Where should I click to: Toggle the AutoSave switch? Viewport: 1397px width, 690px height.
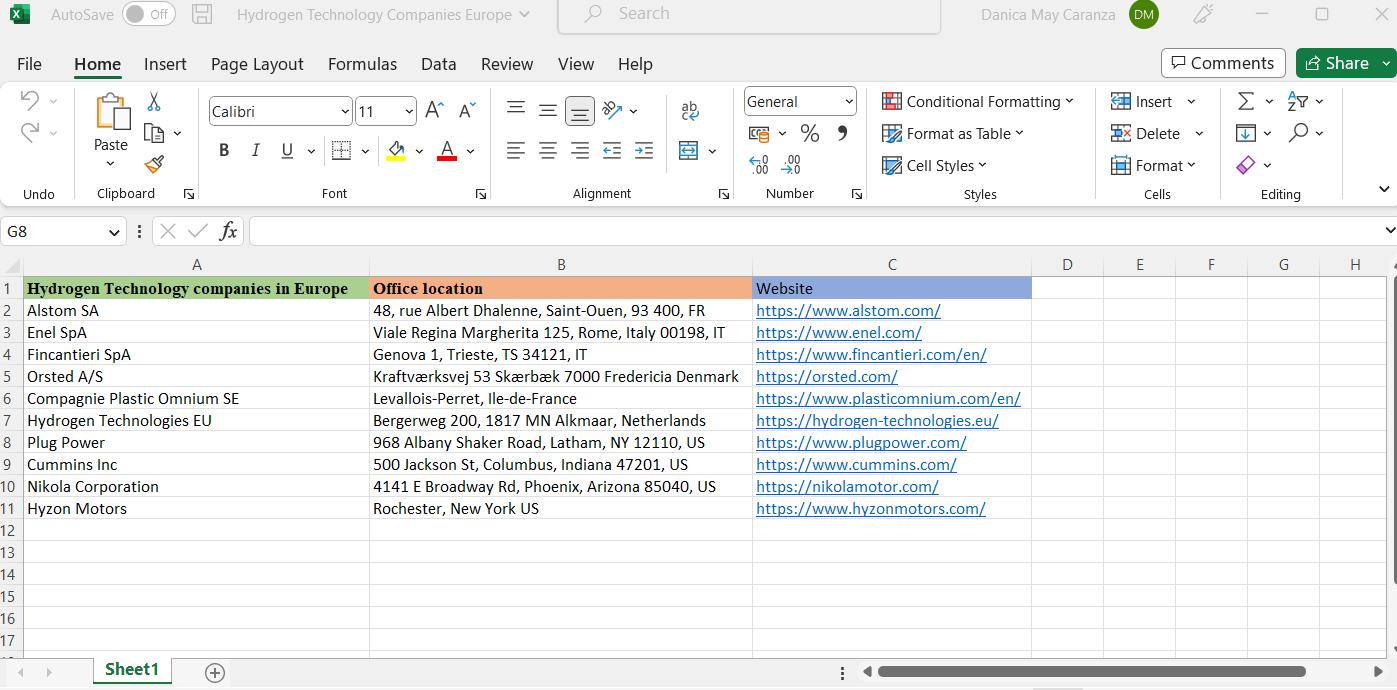[x=148, y=15]
